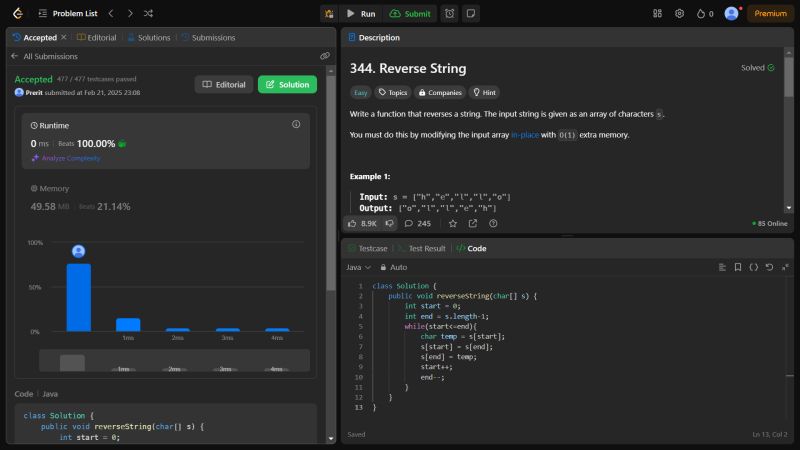Reset code with the undo arrow icon

[x=770, y=267]
